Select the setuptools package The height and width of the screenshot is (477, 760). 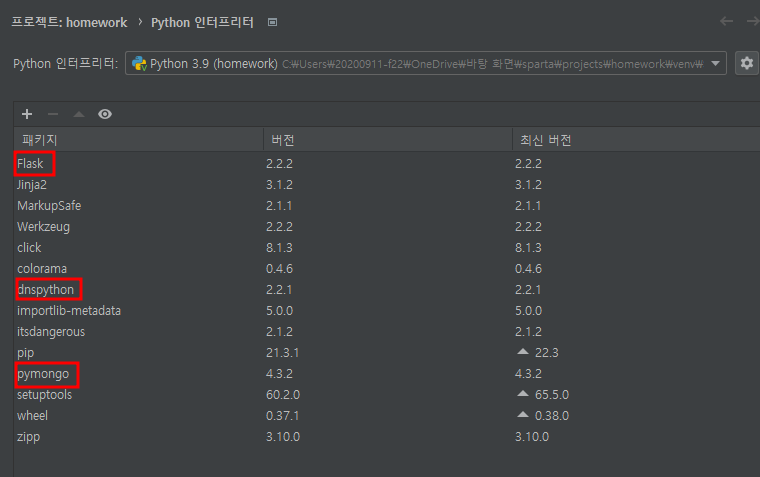tap(45, 395)
